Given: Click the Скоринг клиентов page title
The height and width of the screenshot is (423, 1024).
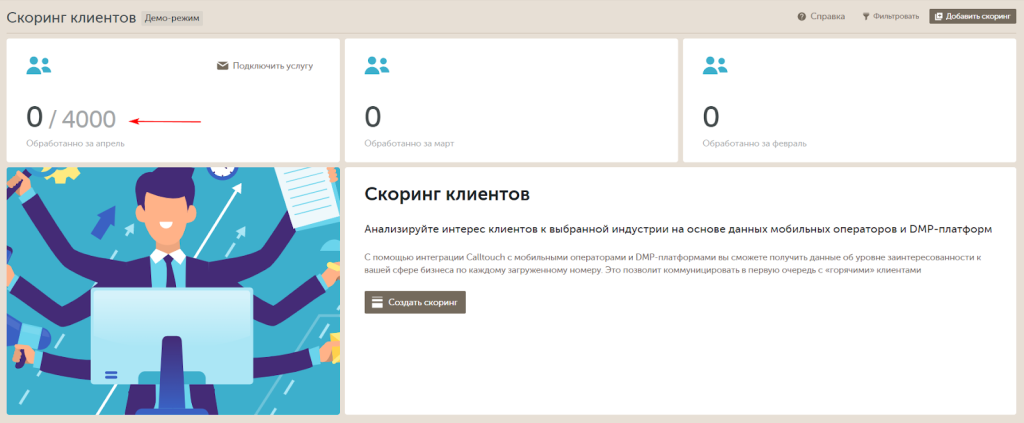Looking at the screenshot, I should coord(71,17).
